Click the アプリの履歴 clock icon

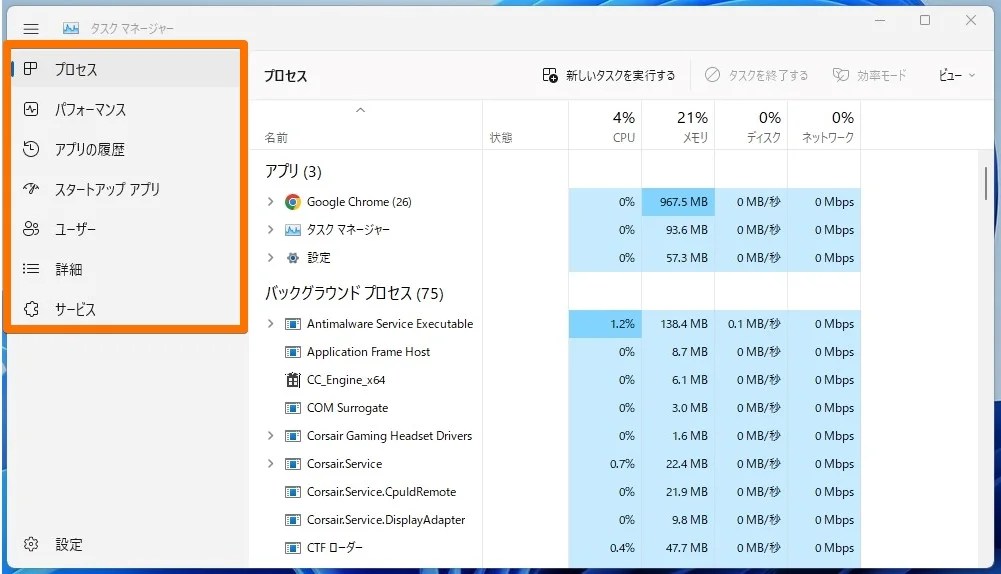click(31, 149)
